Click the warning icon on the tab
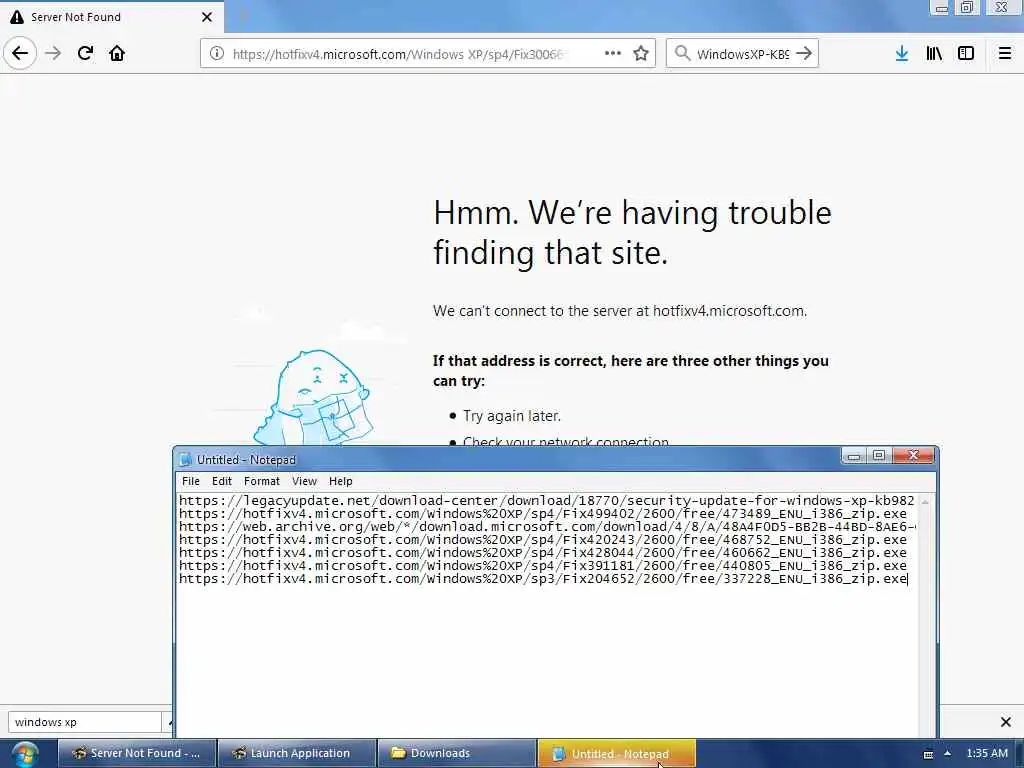This screenshot has height=768, width=1024. click(x=17, y=17)
